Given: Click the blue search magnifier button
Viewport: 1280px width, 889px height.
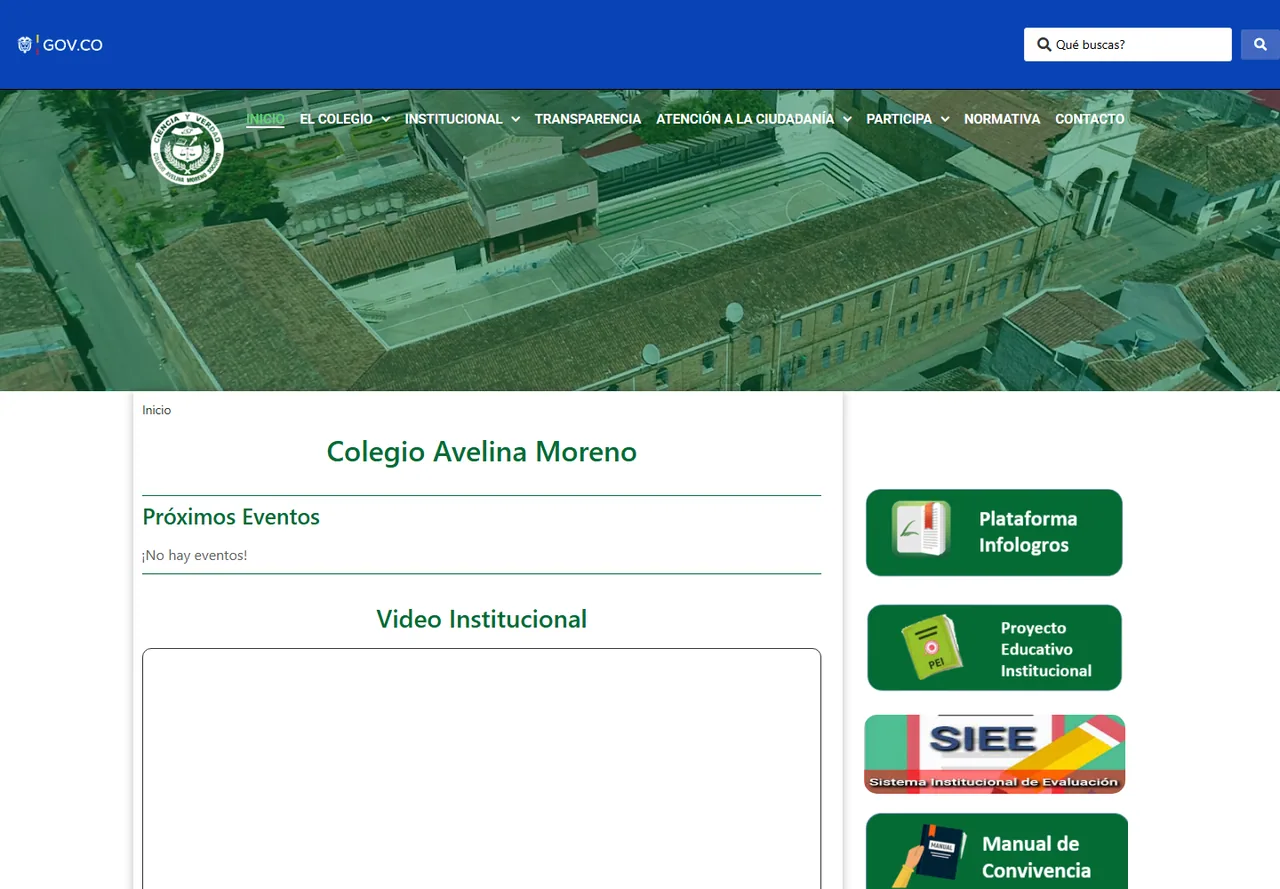Looking at the screenshot, I should tap(1260, 45).
